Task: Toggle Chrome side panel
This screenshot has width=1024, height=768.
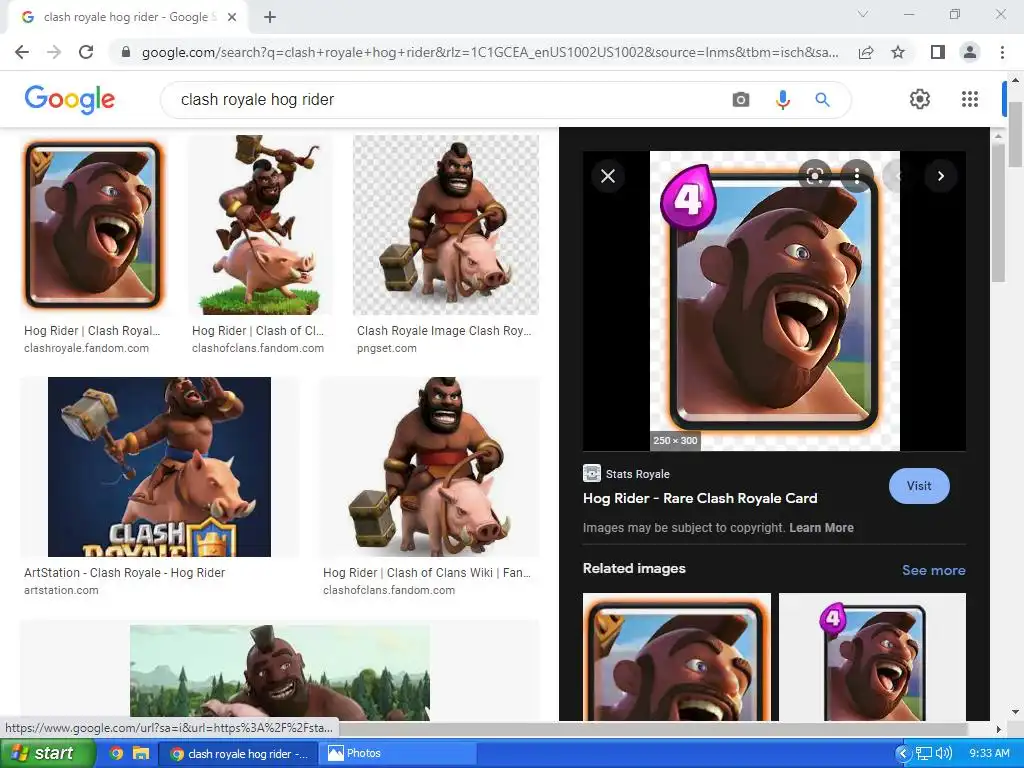Action: pyautogui.click(x=938, y=52)
